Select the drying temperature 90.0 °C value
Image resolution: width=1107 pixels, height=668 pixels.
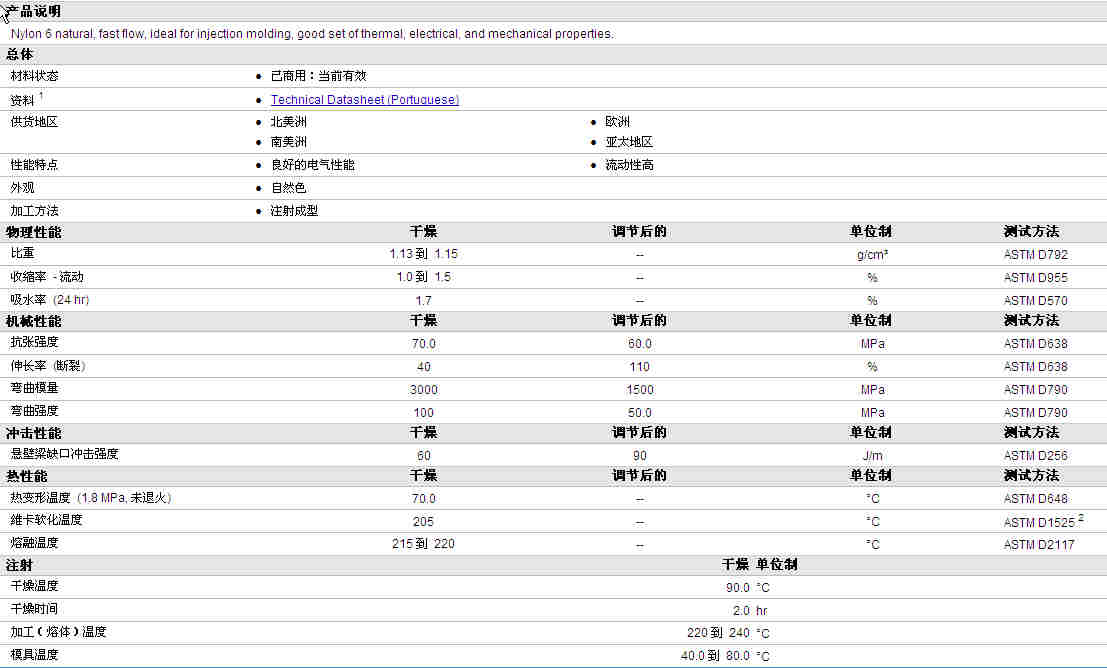click(748, 588)
